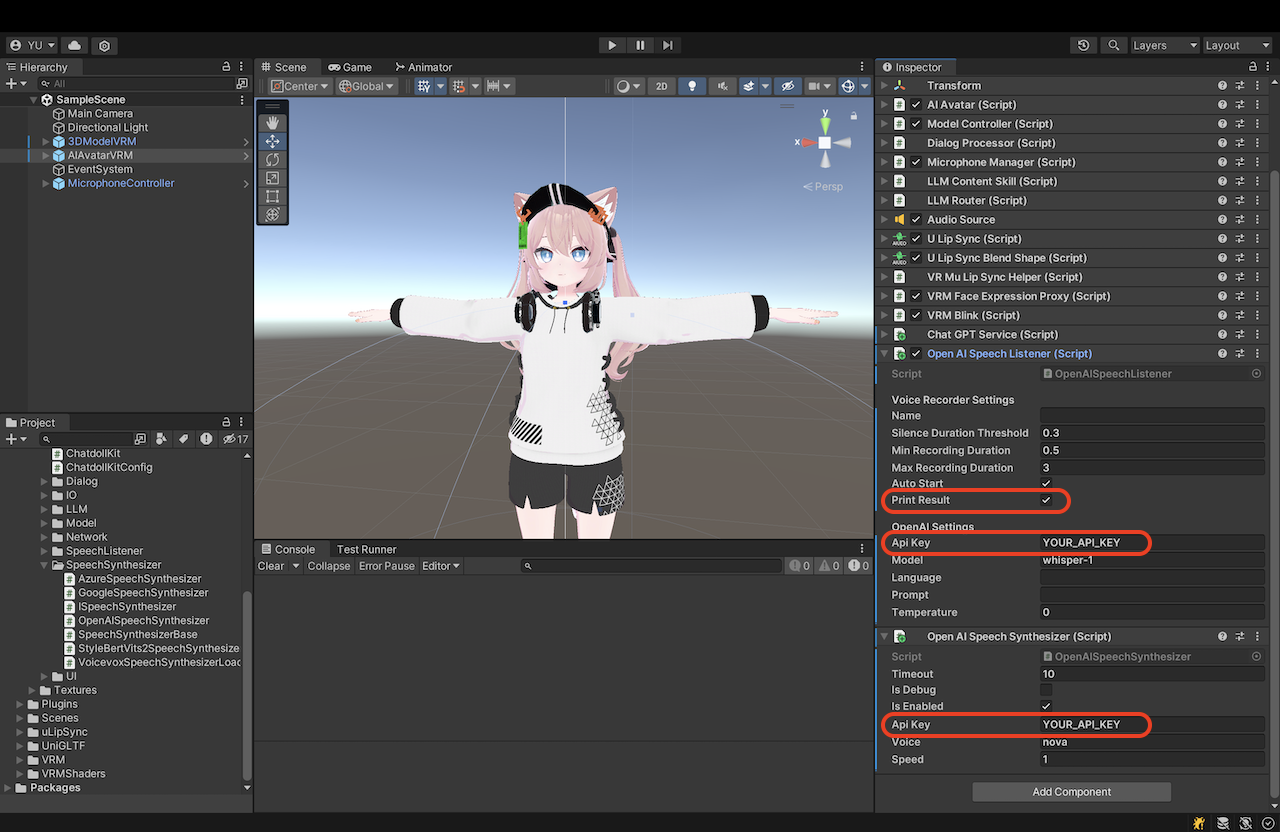Select the Hand tool in scene toolbar
The image size is (1280, 832).
pyautogui.click(x=272, y=123)
